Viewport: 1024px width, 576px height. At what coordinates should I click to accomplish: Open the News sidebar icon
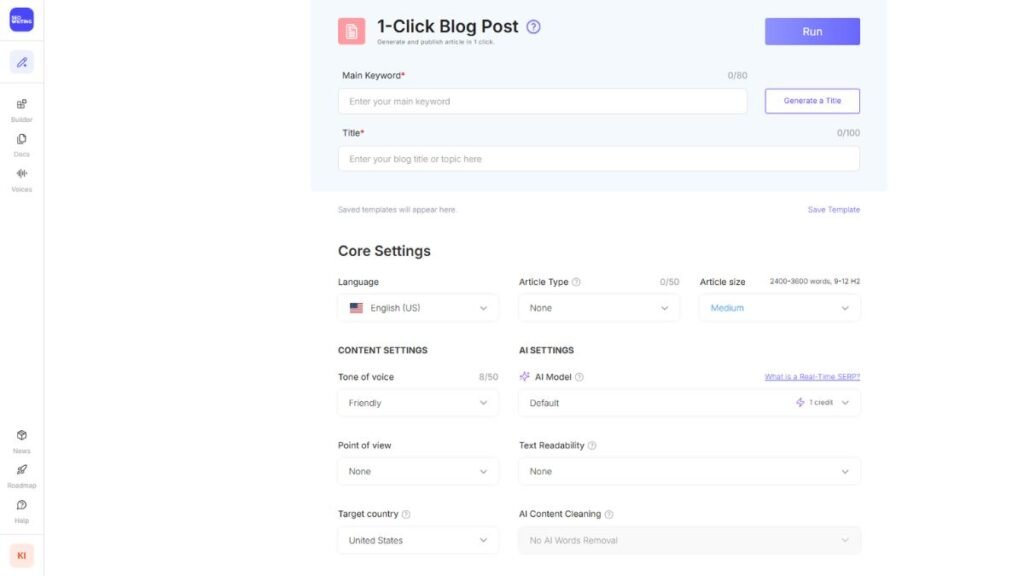coord(21,435)
